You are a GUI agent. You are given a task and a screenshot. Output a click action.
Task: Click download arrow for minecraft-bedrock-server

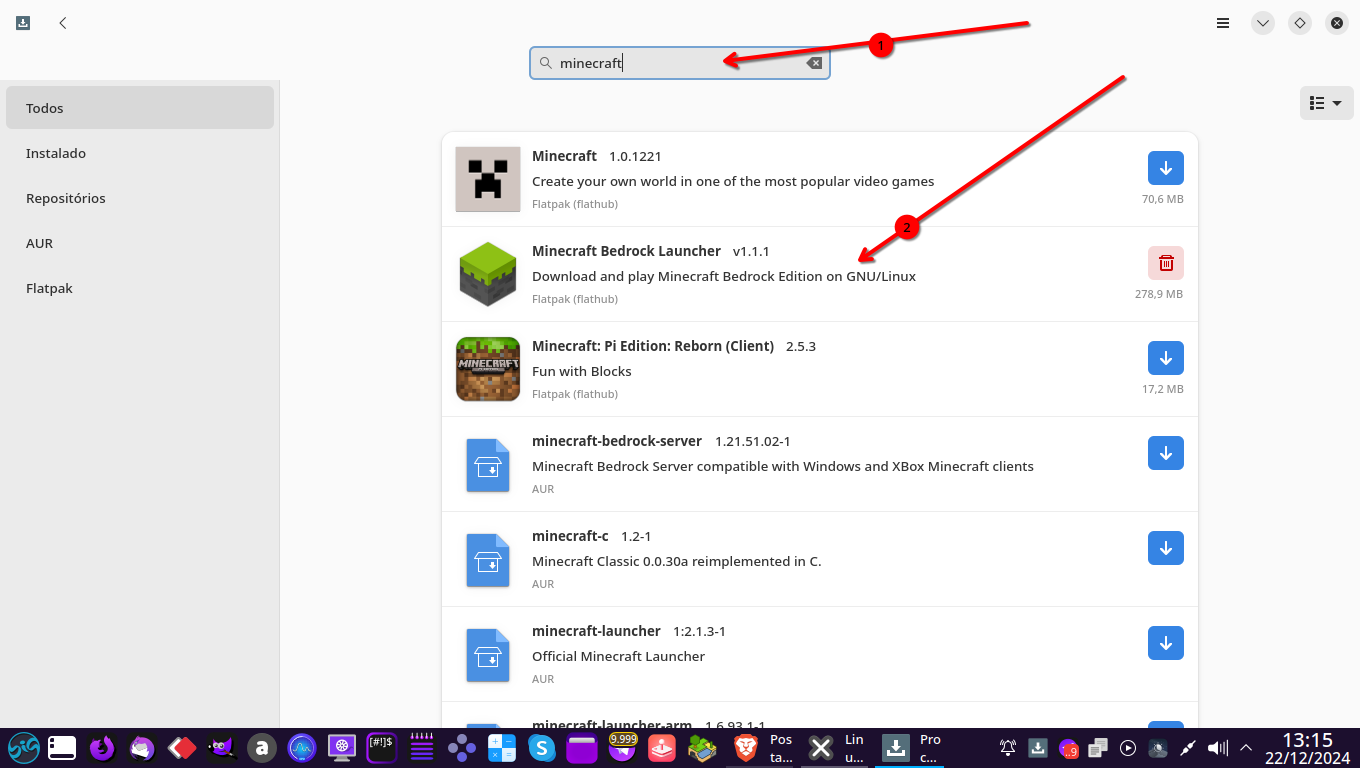tap(1166, 453)
